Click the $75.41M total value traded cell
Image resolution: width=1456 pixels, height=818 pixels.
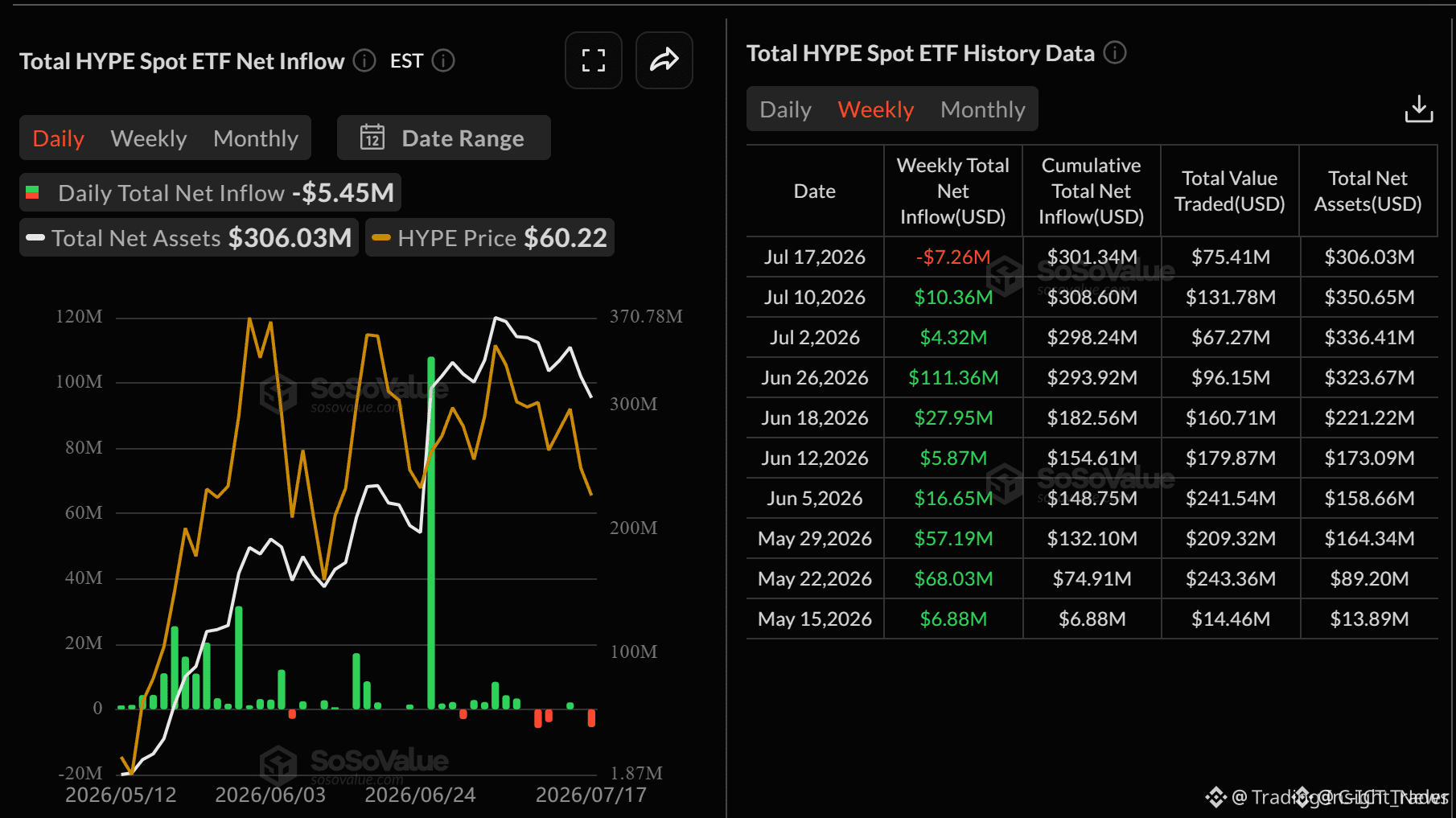pos(1231,257)
